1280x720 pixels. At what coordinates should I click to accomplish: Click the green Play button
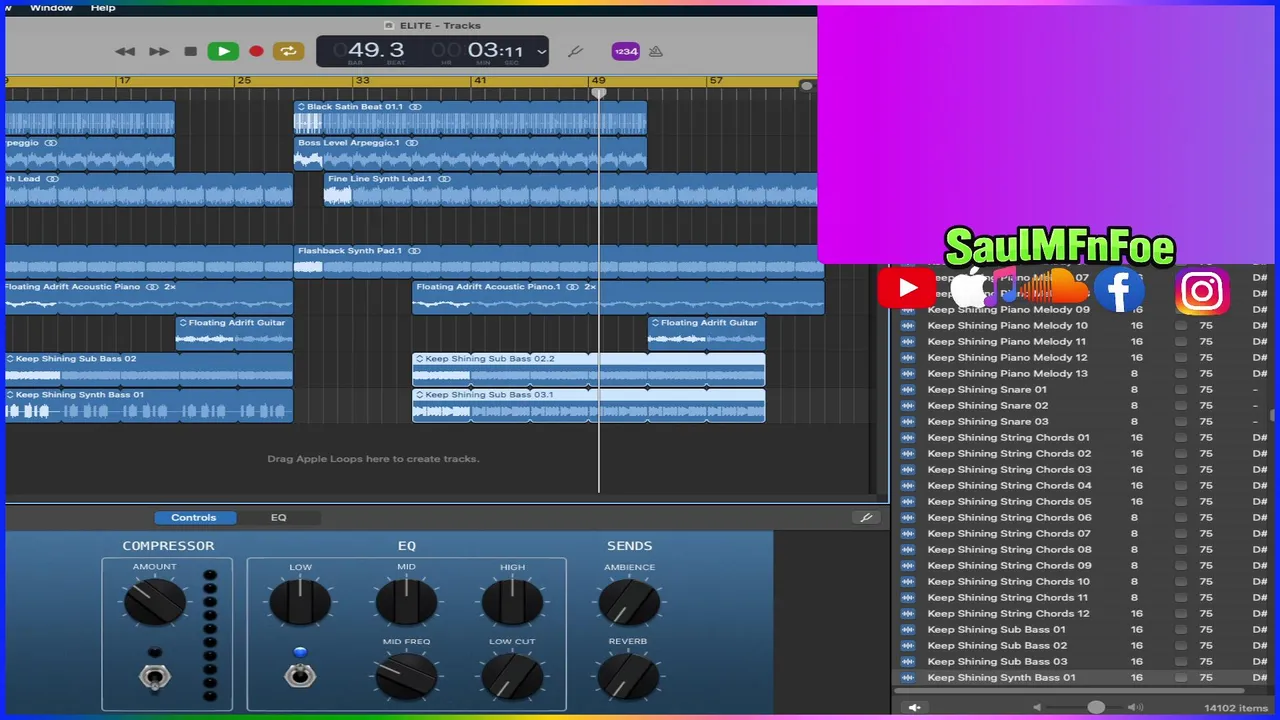[223, 52]
